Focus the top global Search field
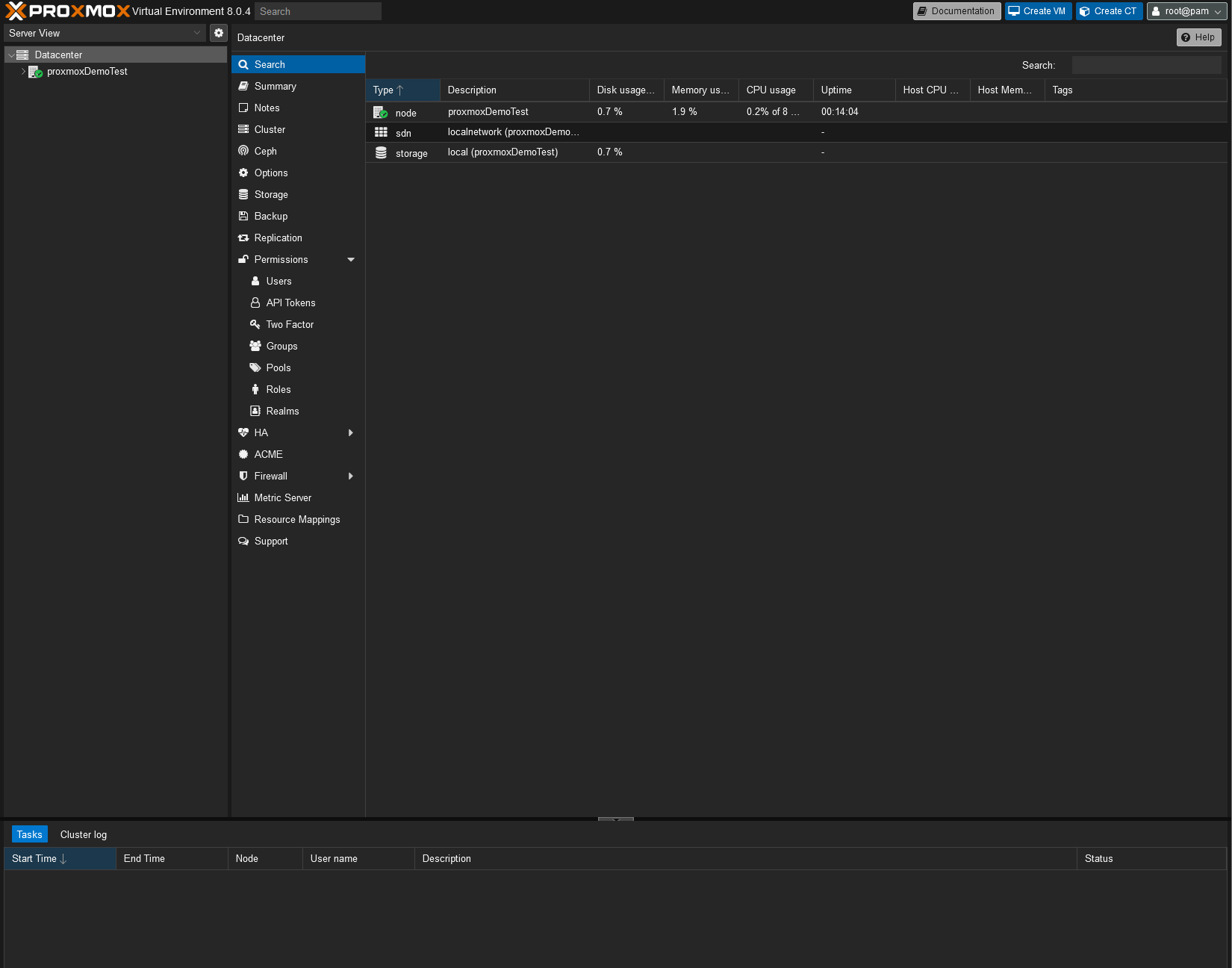 (318, 11)
